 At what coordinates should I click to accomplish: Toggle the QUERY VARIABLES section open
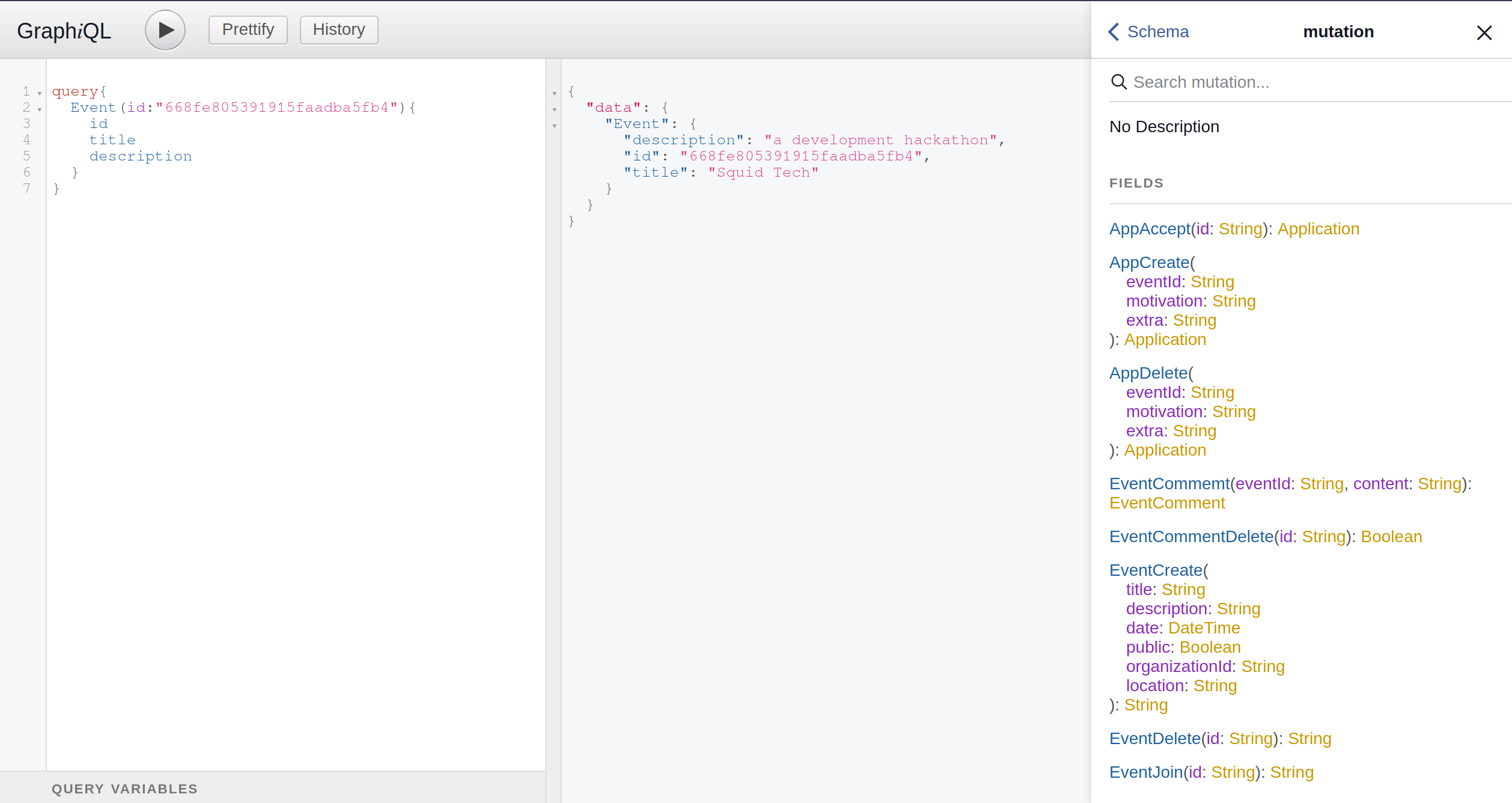[x=123, y=789]
